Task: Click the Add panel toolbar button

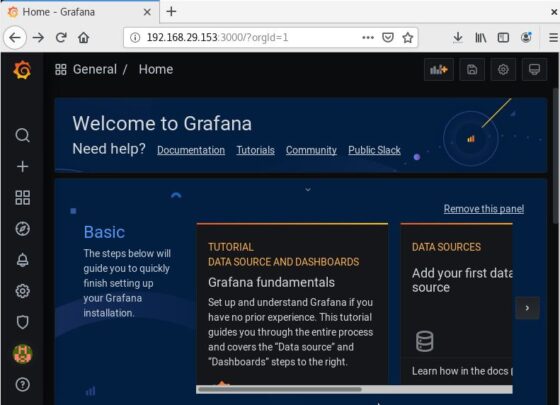Action: pyautogui.click(x=439, y=69)
